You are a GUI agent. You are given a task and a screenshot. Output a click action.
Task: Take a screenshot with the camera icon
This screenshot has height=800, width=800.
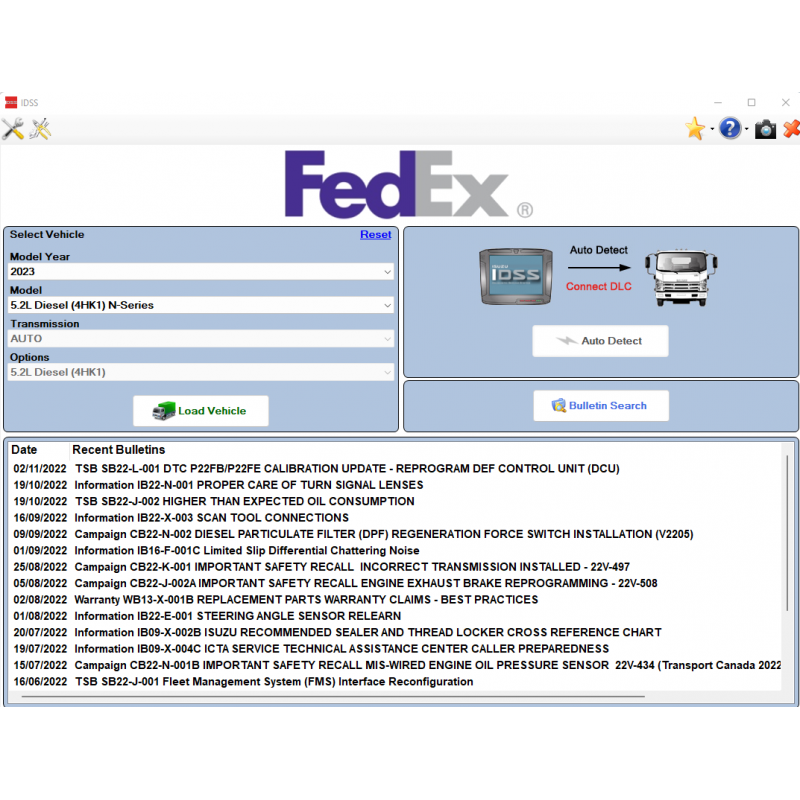point(765,129)
